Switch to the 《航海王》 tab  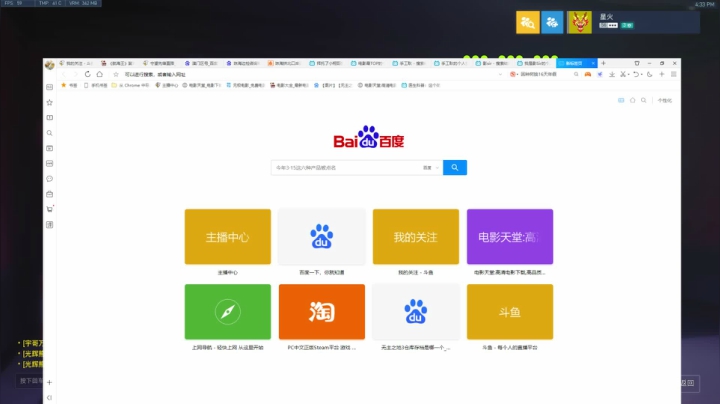pyautogui.click(x=117, y=63)
